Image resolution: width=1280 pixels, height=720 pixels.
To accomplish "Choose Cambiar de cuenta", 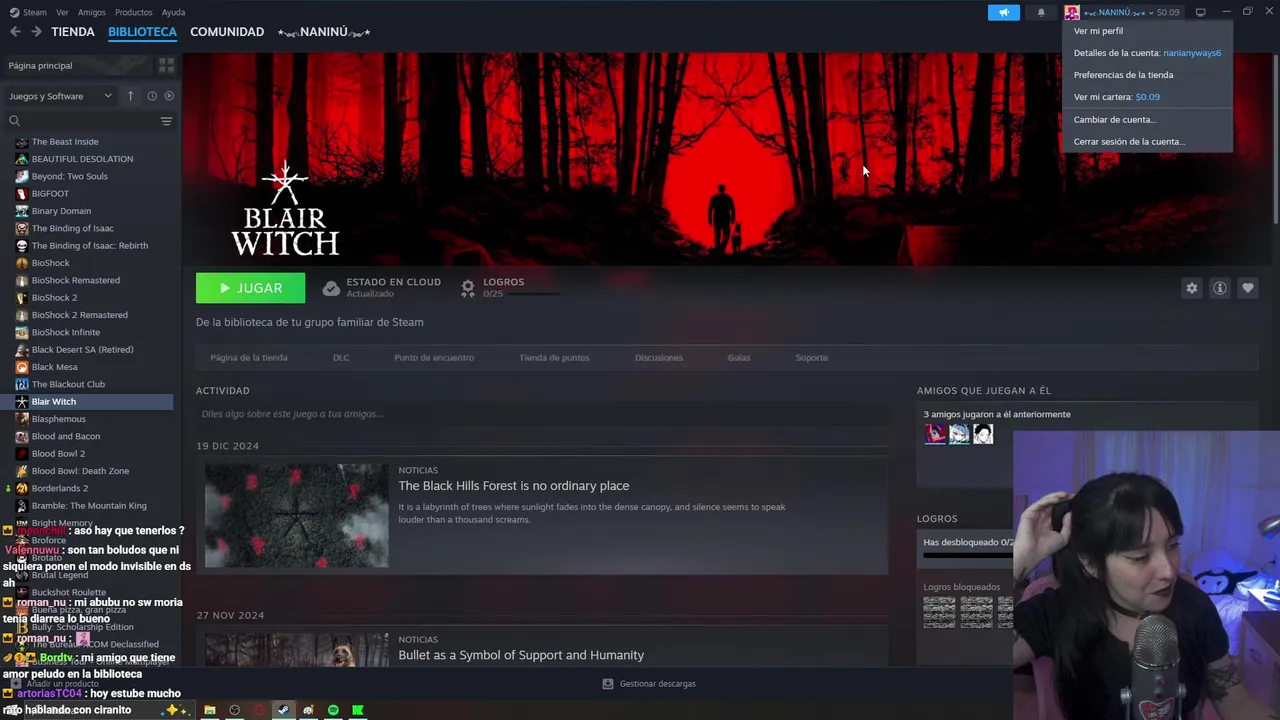I will (x=1115, y=119).
